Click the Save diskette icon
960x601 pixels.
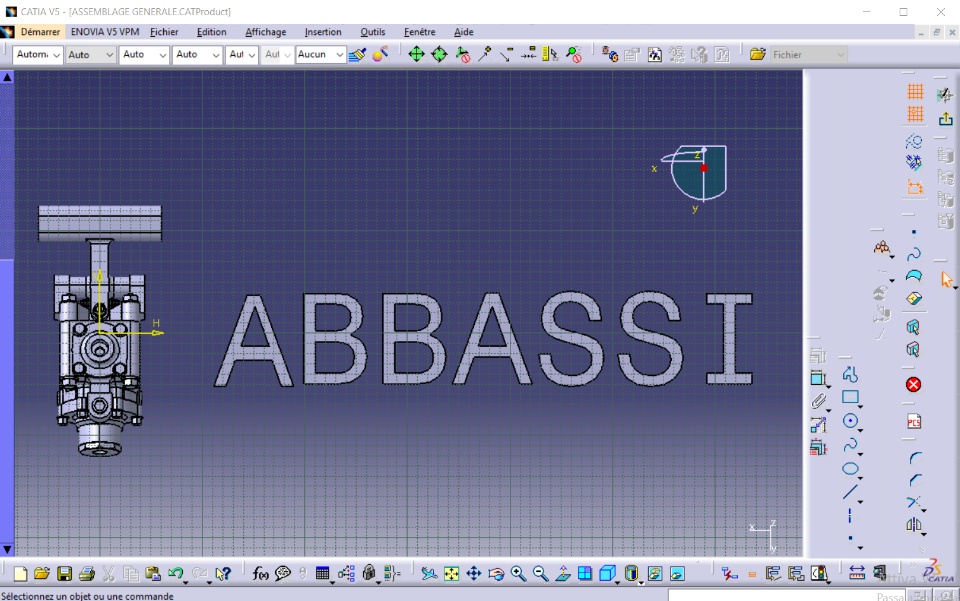[x=64, y=573]
